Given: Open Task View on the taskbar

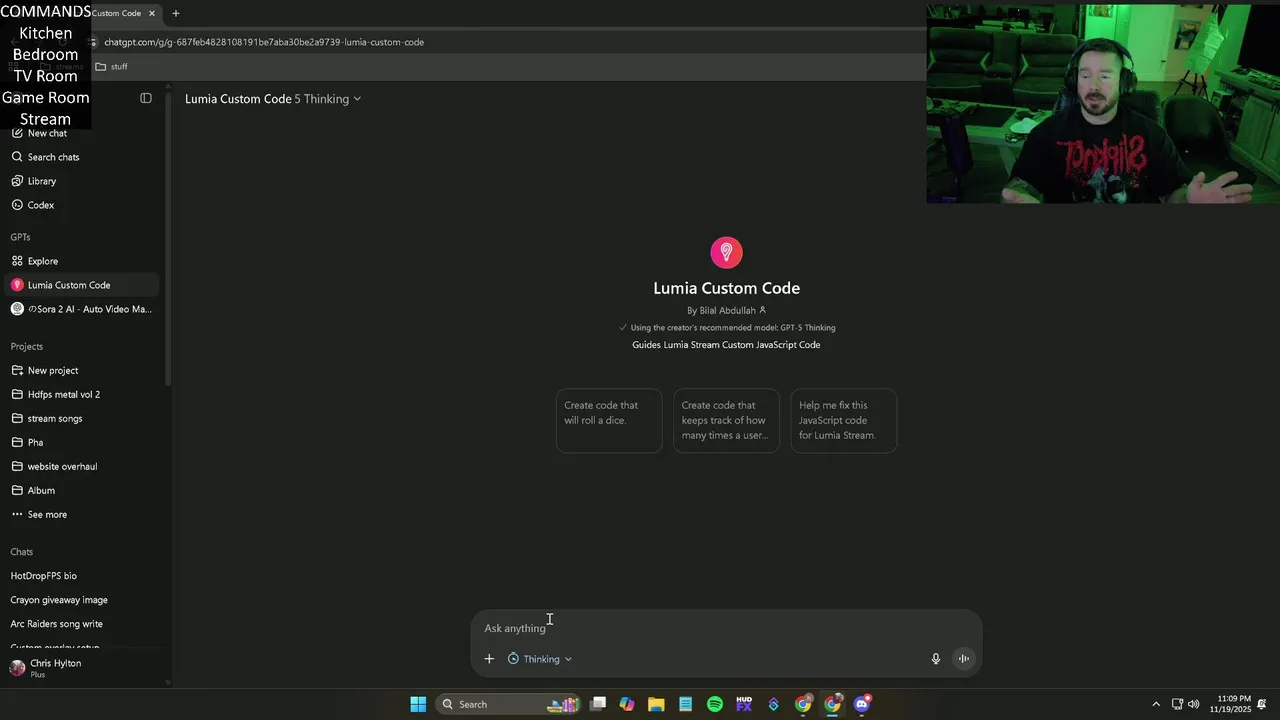Looking at the screenshot, I should 598,704.
